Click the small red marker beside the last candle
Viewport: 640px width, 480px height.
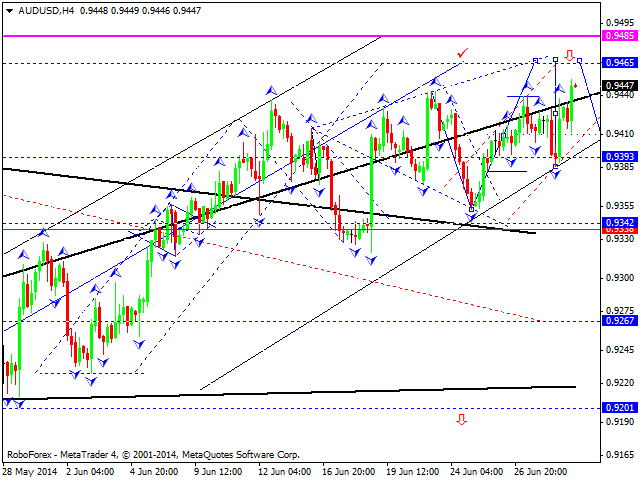click(x=576, y=86)
